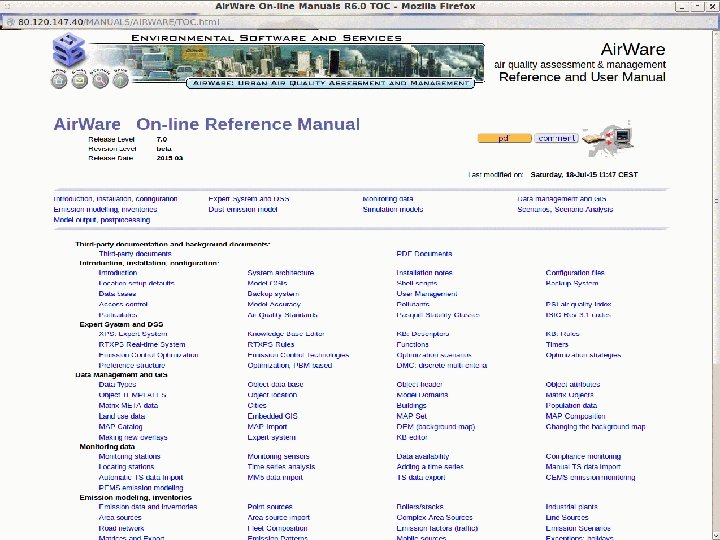Jump to Data management and GIS section

pos(562,199)
